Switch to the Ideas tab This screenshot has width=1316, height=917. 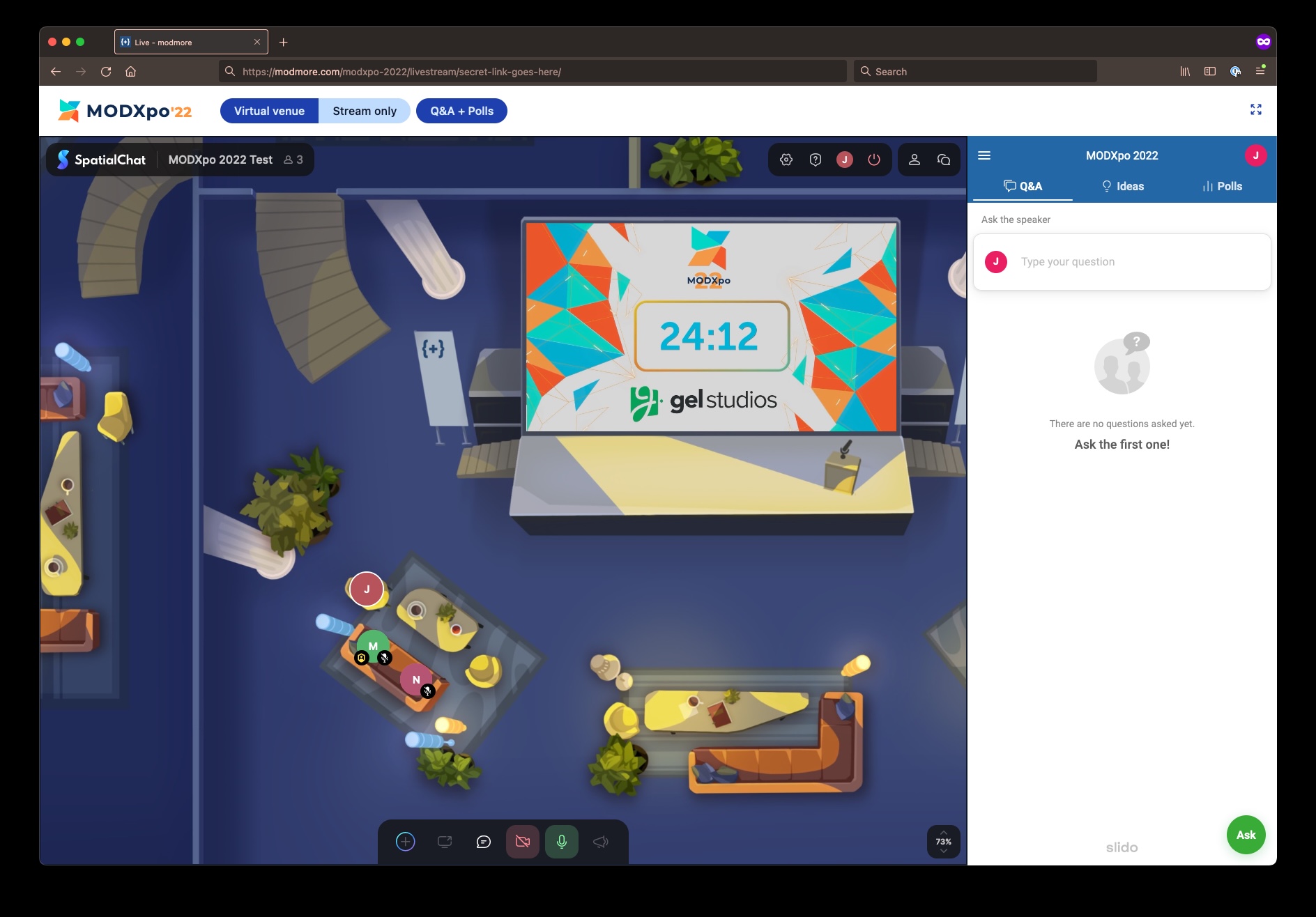[x=1122, y=186]
